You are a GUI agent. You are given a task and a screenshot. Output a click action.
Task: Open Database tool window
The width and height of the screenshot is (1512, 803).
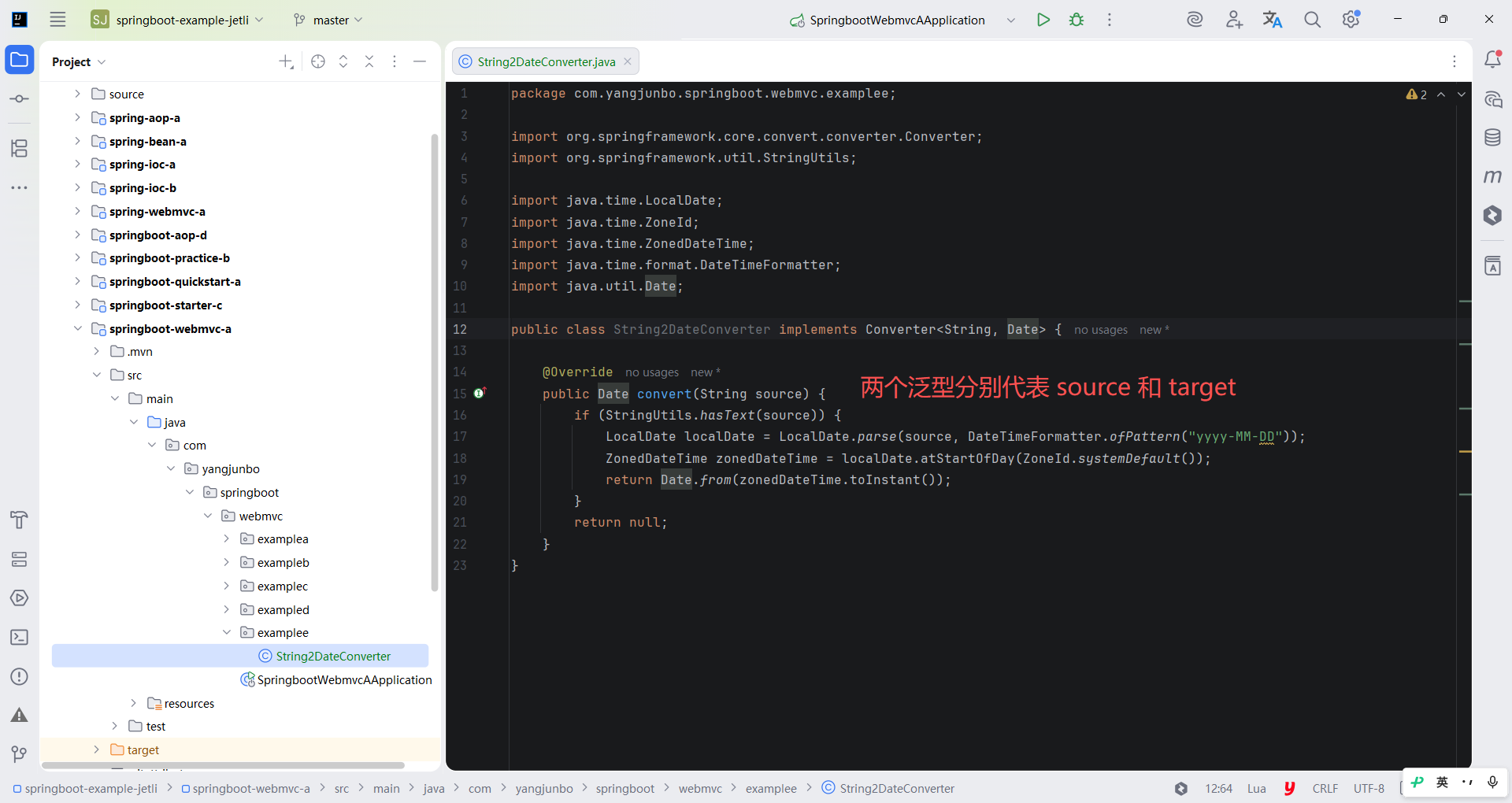coord(1492,137)
